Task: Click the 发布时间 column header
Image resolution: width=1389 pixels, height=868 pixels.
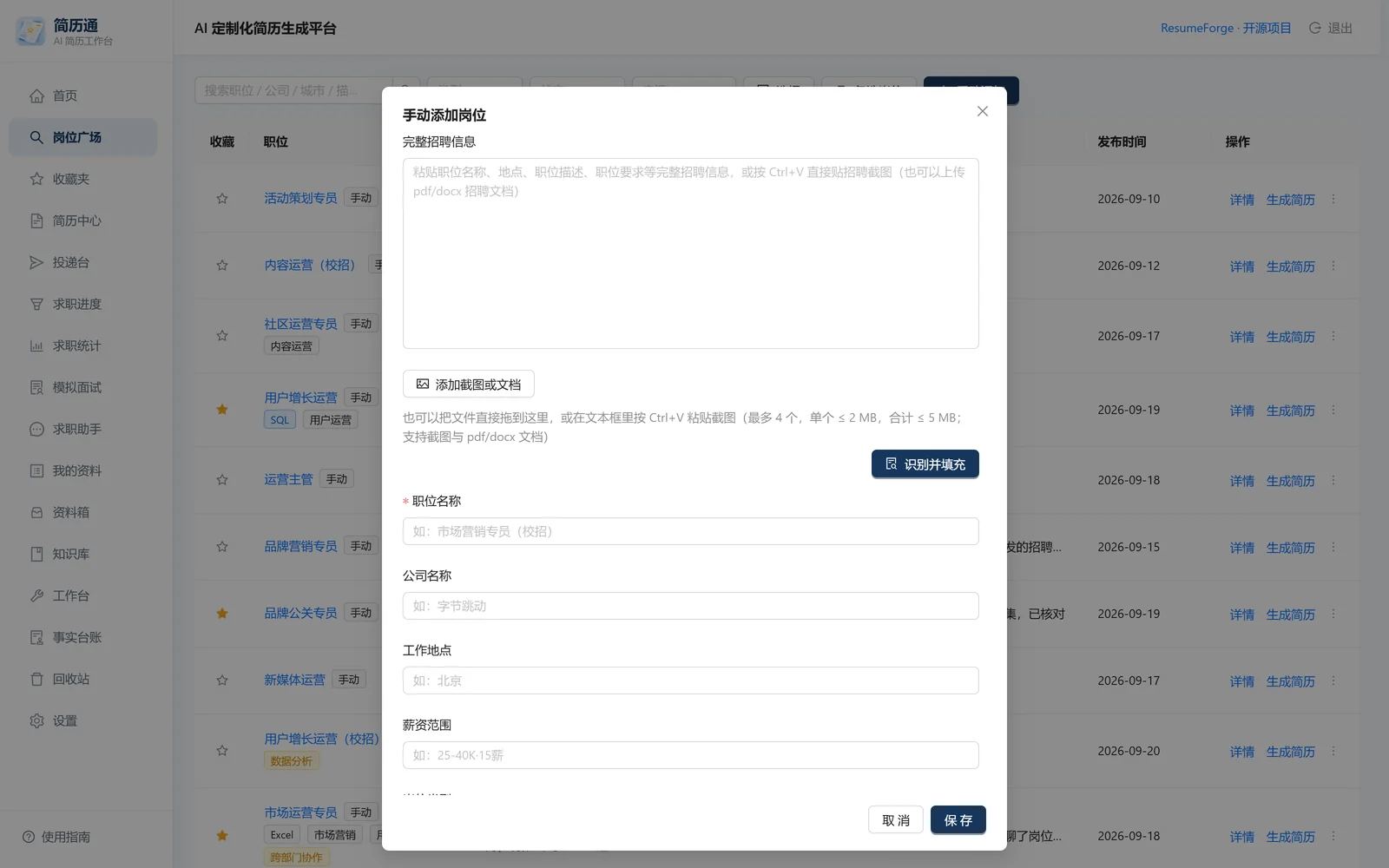Action: pos(1122,141)
